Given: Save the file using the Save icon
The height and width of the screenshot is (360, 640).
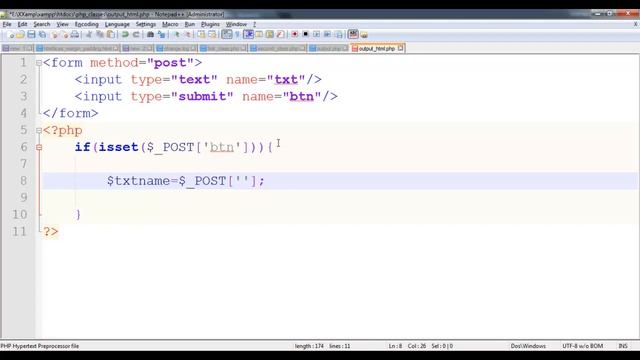Looking at the screenshot, I should (x=31, y=35).
